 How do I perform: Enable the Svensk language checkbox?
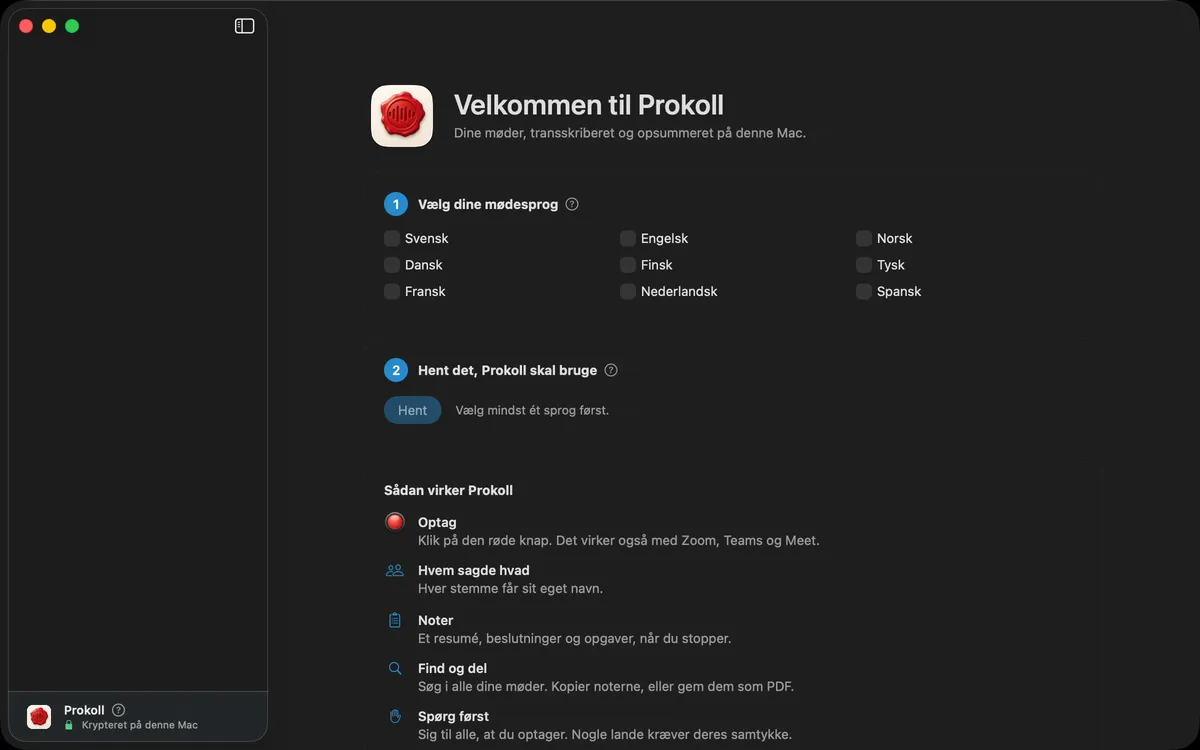(x=392, y=238)
